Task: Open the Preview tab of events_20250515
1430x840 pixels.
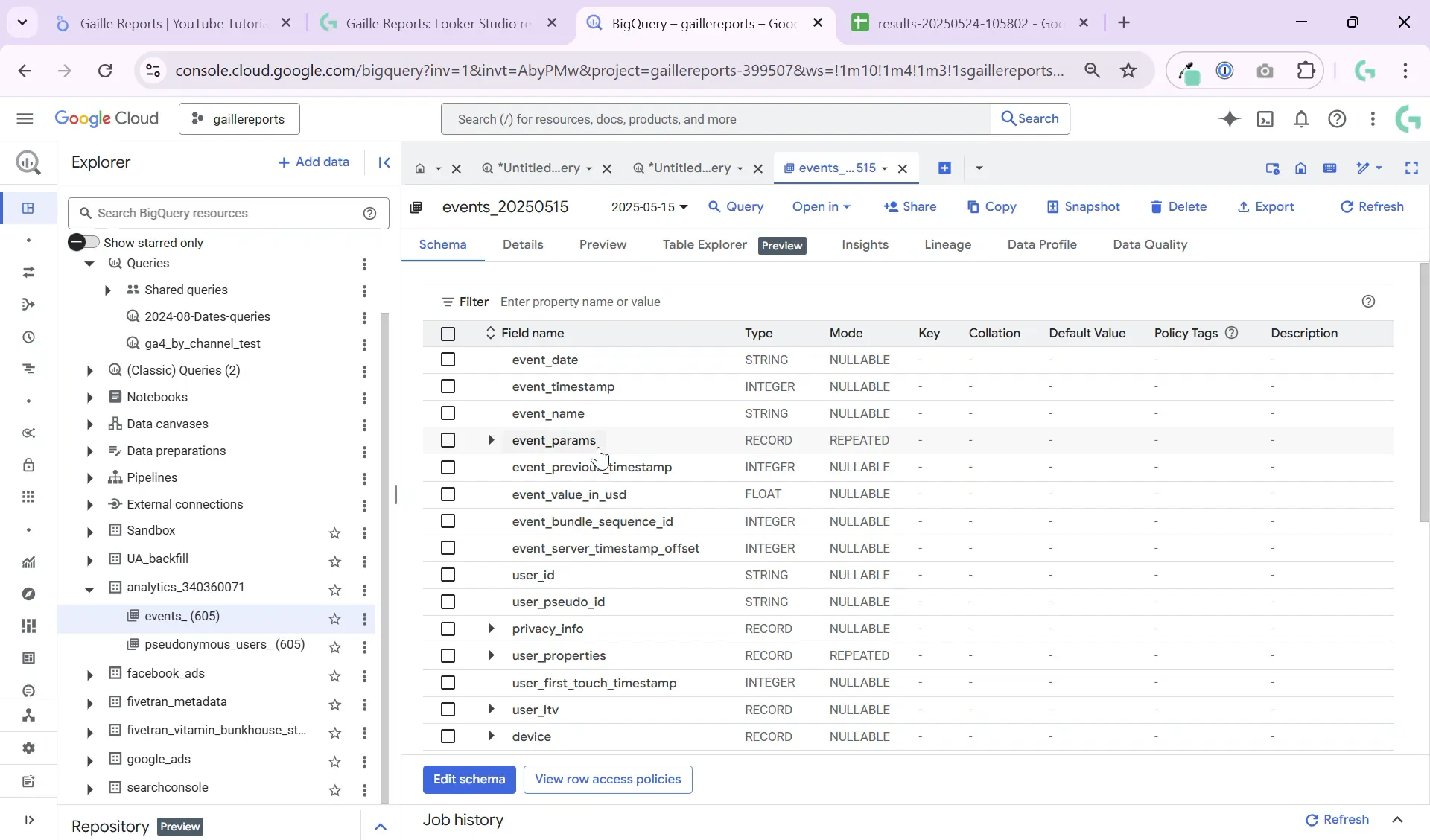Action: [603, 244]
